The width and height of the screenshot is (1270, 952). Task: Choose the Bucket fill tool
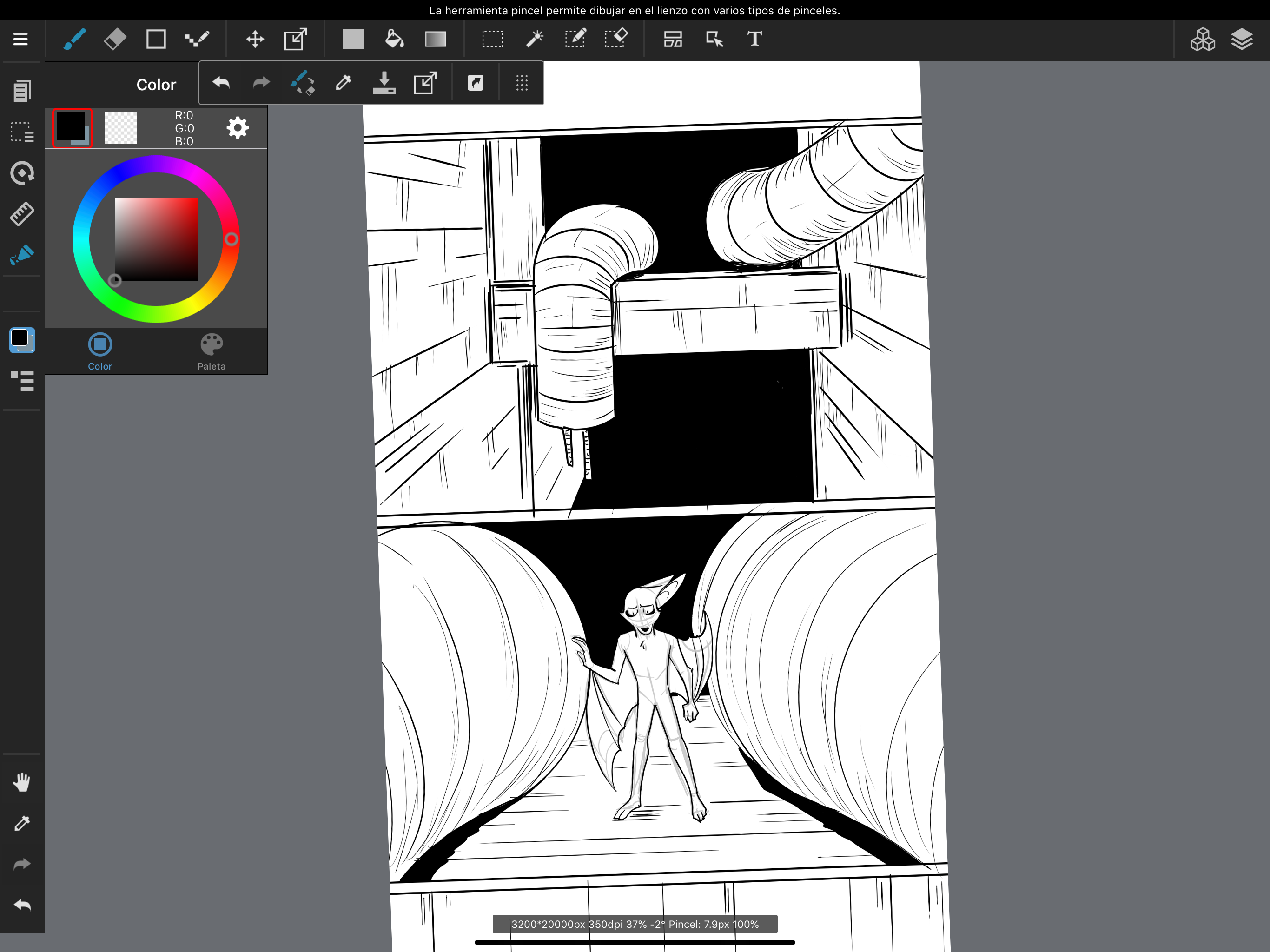[394, 39]
